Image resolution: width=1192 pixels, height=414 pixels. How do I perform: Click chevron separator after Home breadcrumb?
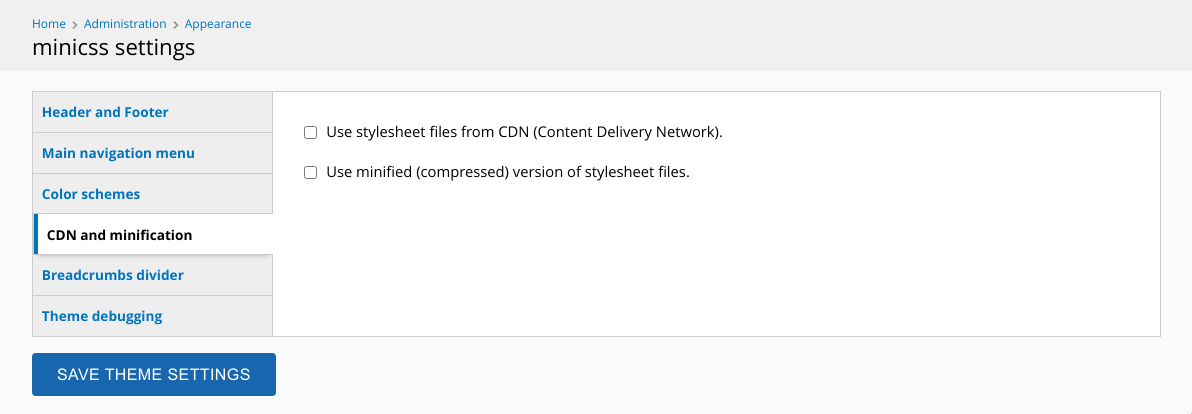pos(74,24)
